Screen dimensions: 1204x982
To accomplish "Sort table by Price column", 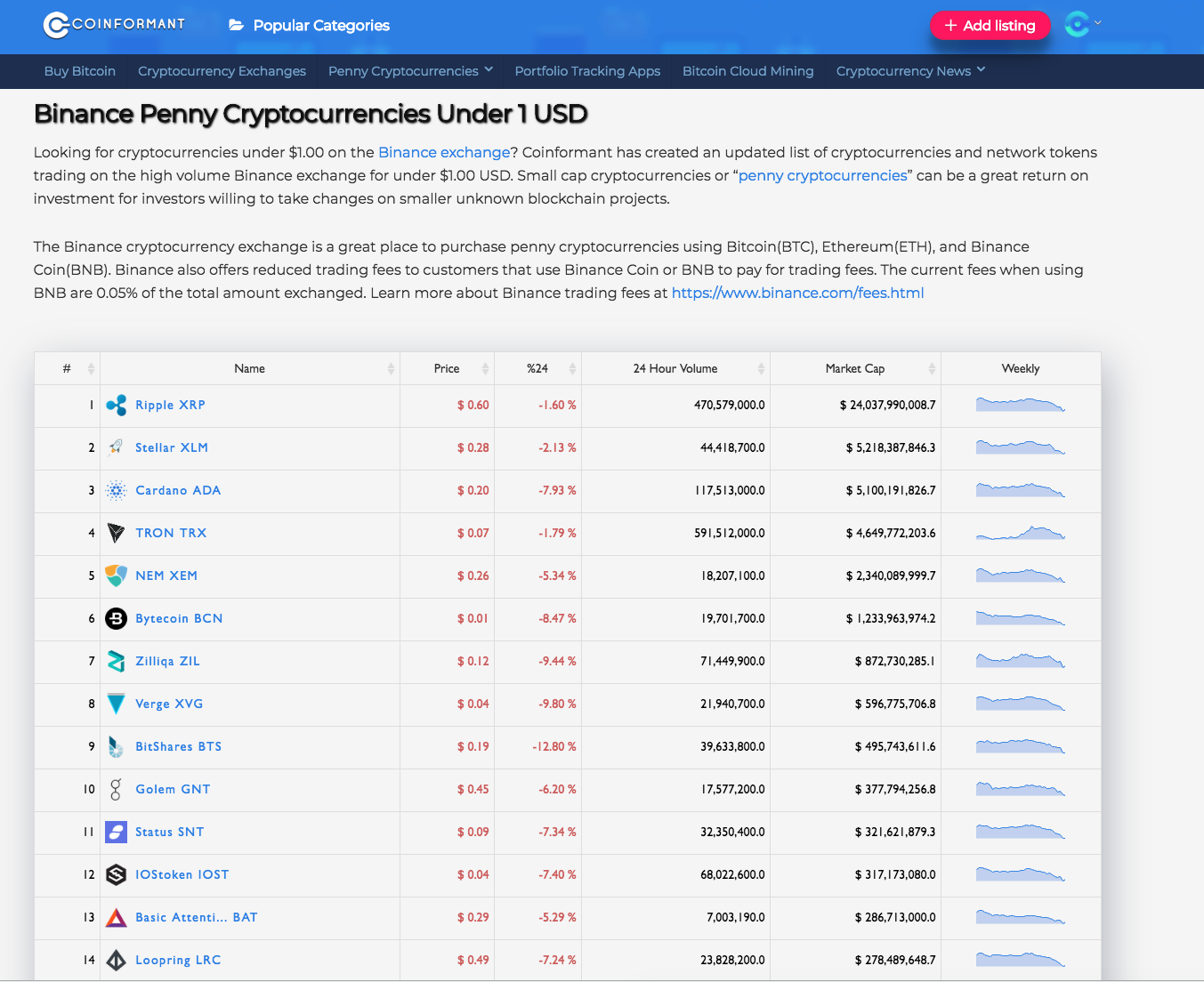I will (448, 368).
